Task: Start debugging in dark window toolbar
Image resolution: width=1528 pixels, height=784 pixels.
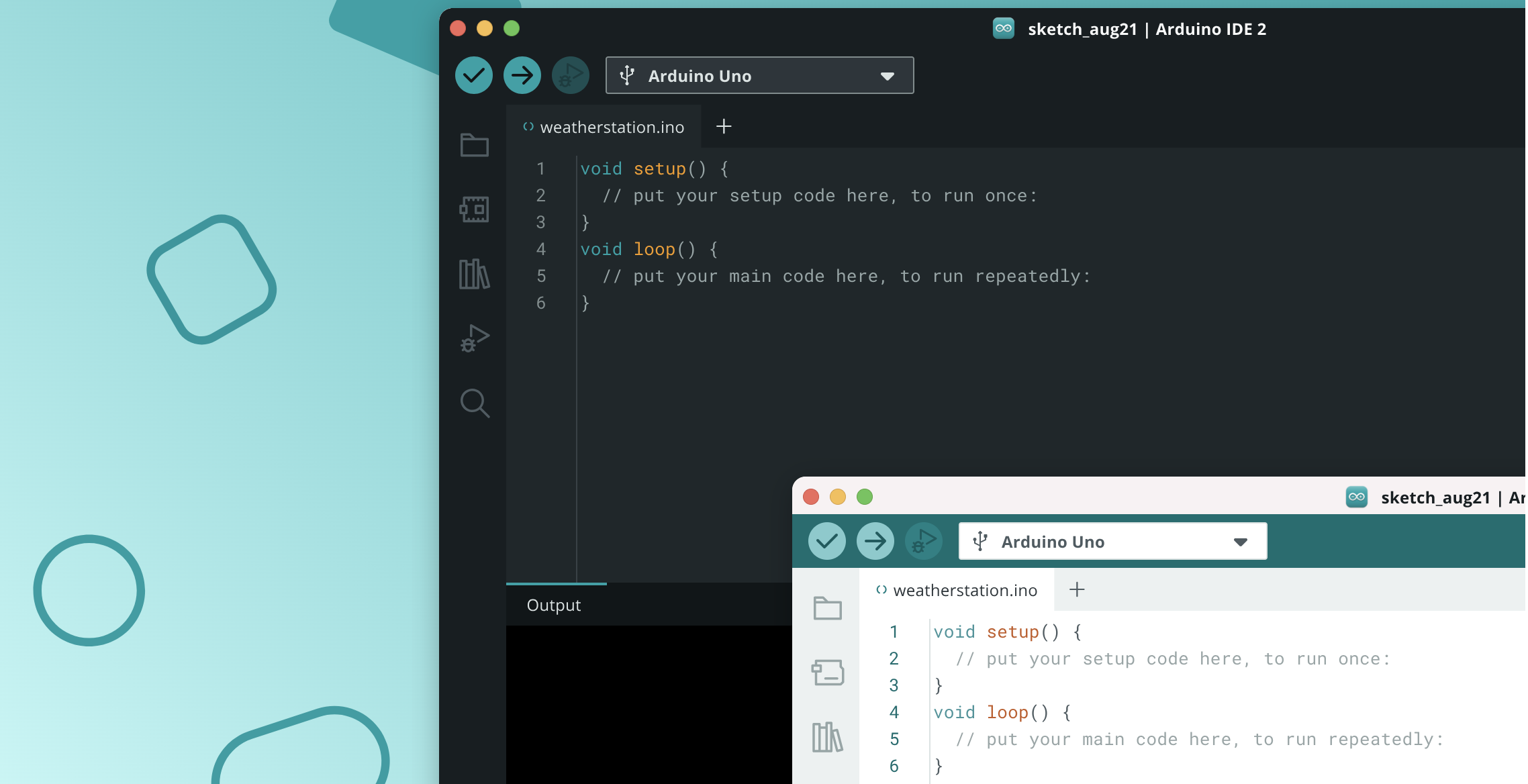Action: 571,75
